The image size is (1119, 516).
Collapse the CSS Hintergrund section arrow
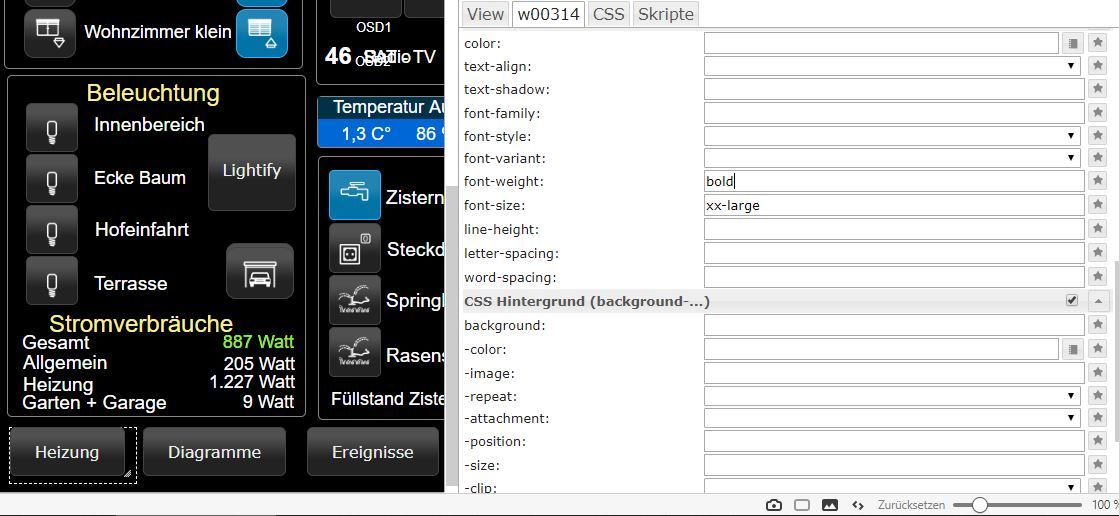(1097, 301)
